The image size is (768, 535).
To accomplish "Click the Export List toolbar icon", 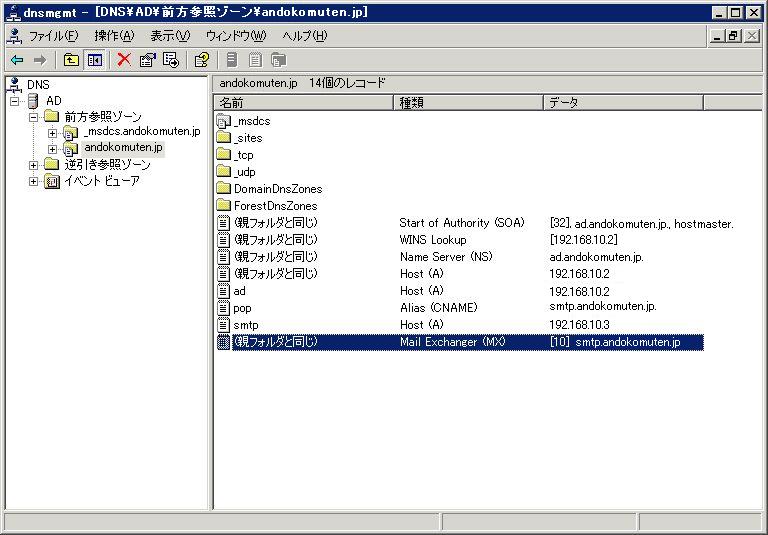I will [171, 60].
